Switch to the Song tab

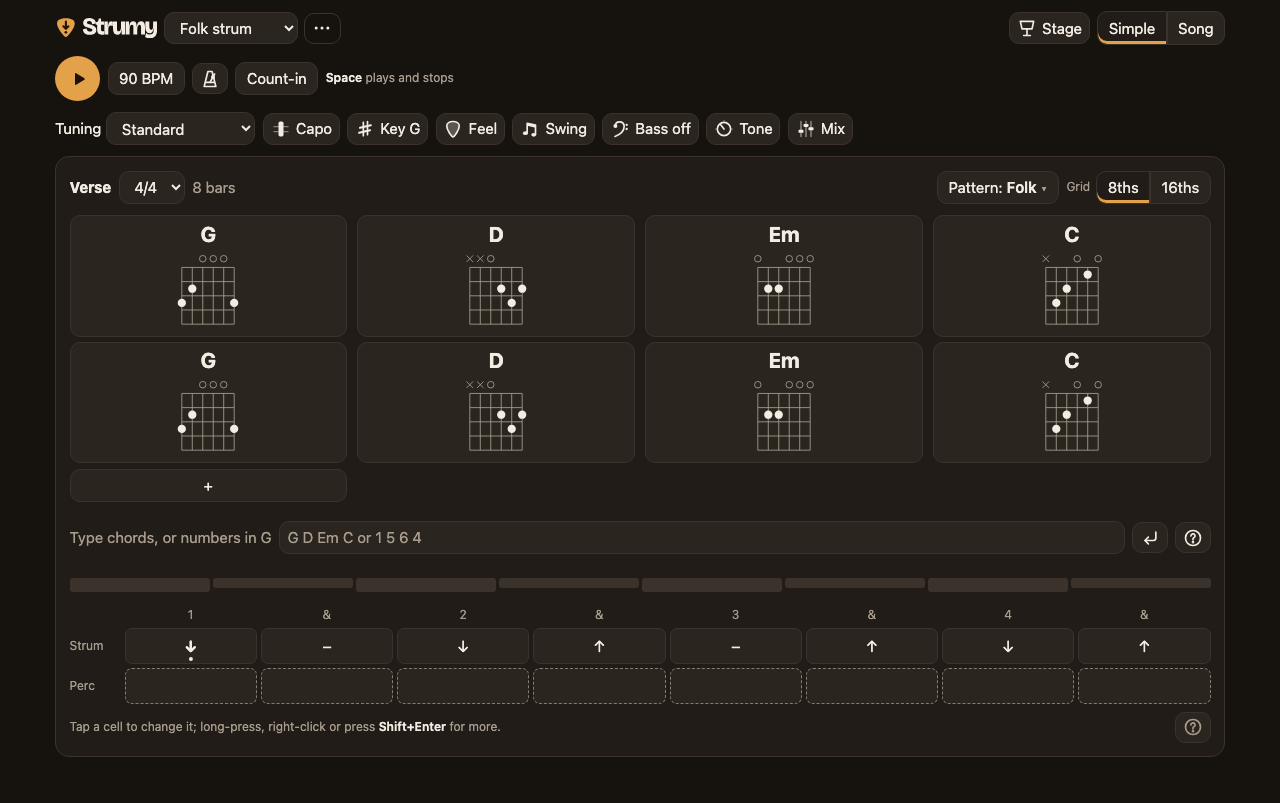[x=1195, y=29]
